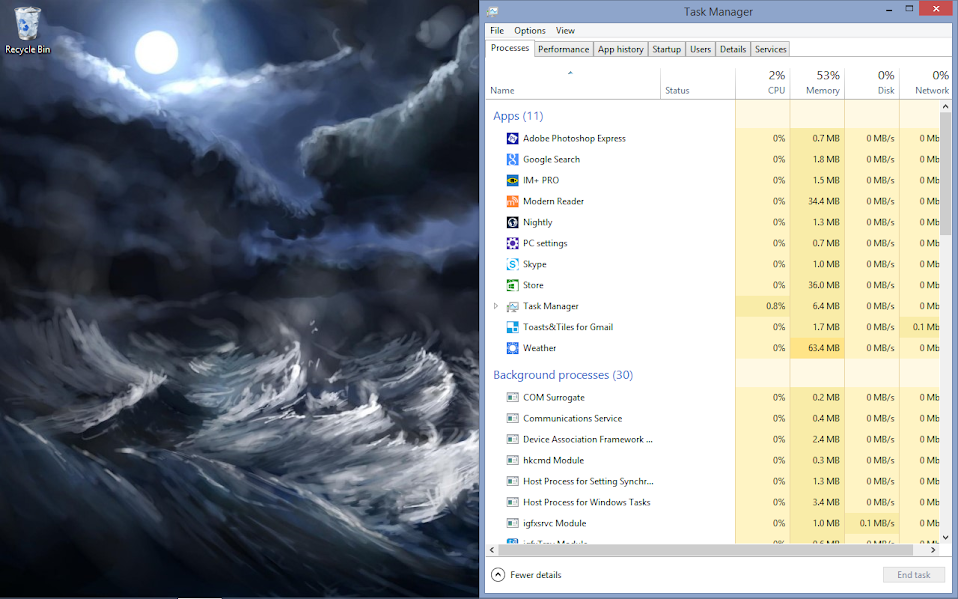Viewport: 958px width, 599px height.
Task: Sort by the Status column header
Action: 698,84
